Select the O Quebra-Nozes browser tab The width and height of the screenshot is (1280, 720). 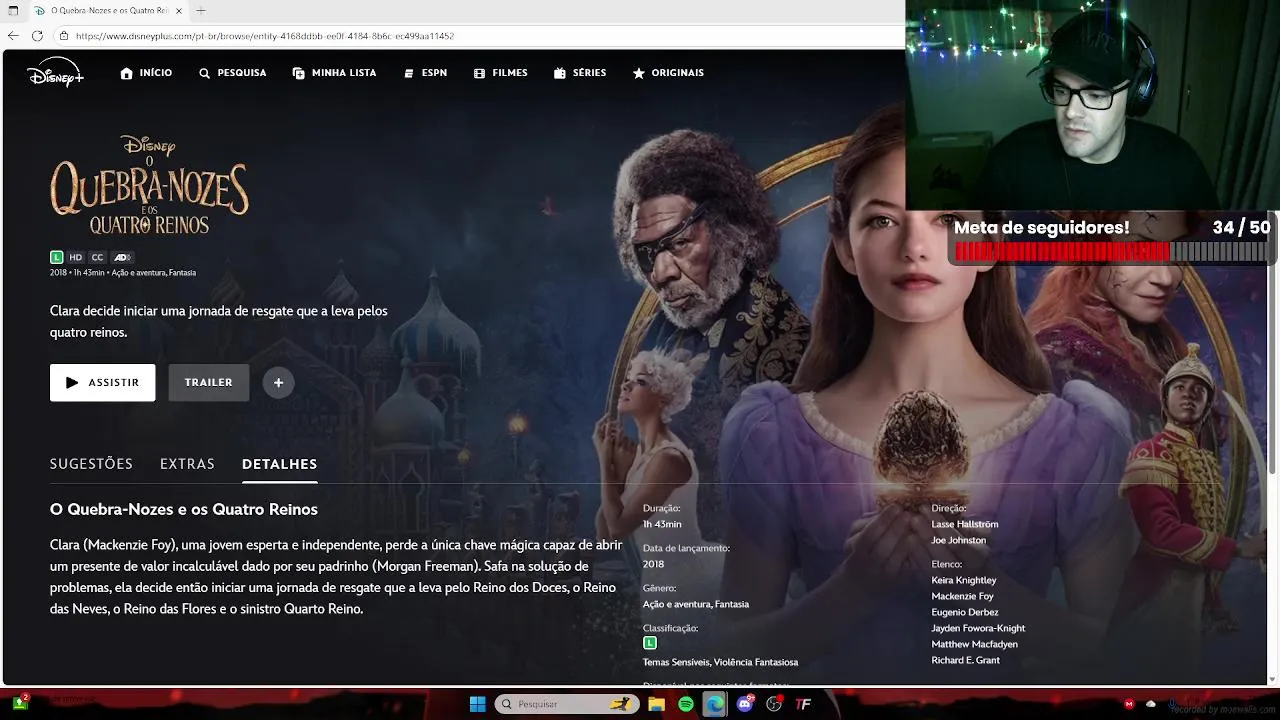(x=108, y=10)
